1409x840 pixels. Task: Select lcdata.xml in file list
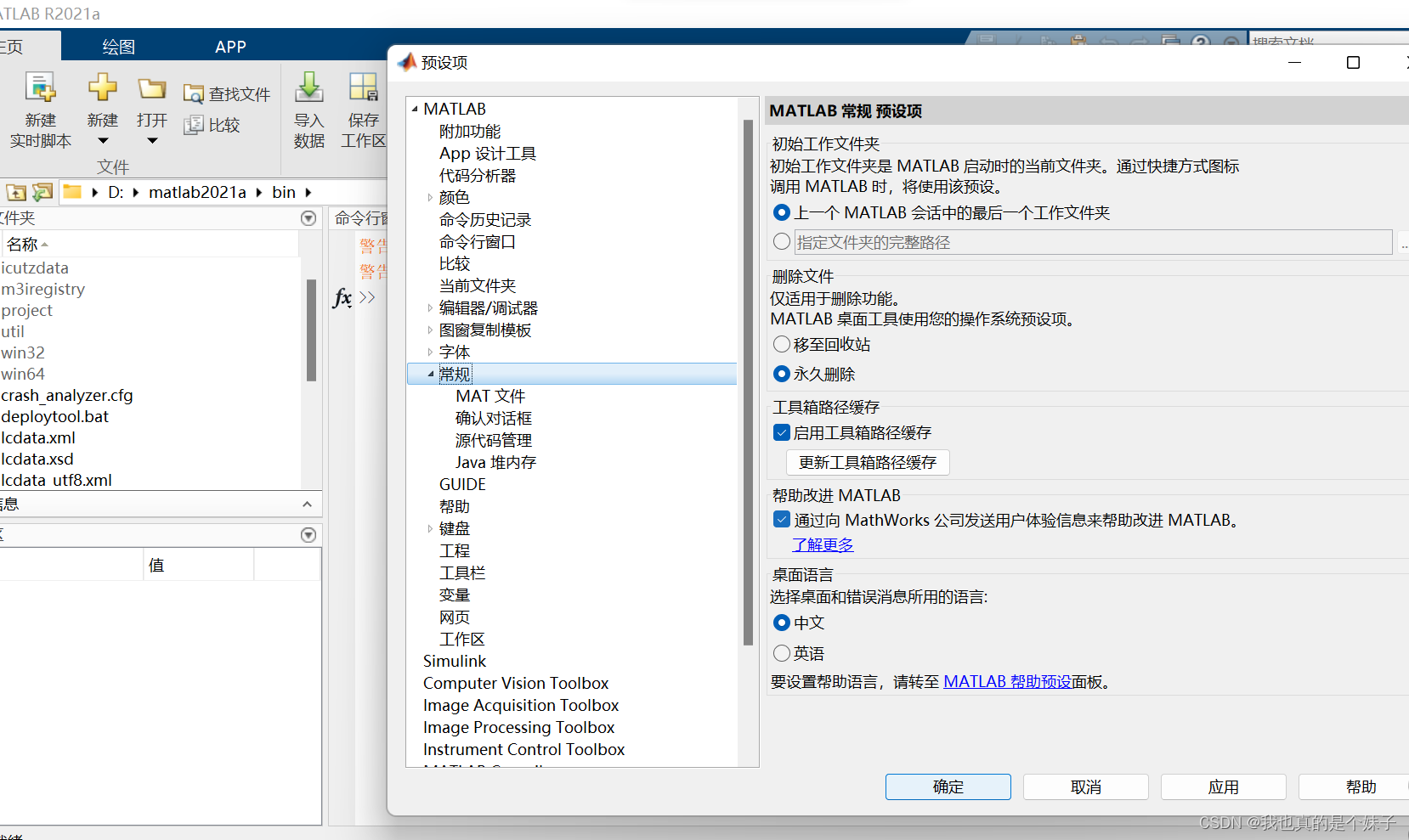(38, 438)
